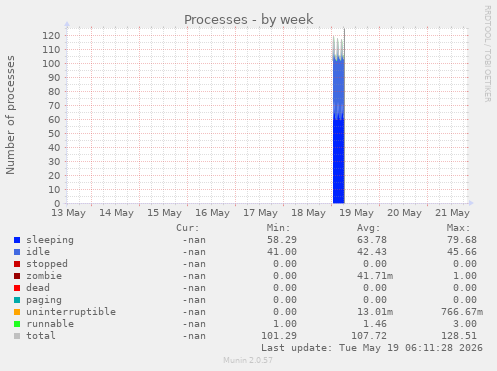Image resolution: width=497 pixels, height=371 pixels.
Task: Click total minimum value 101.29
Action: [279, 336]
